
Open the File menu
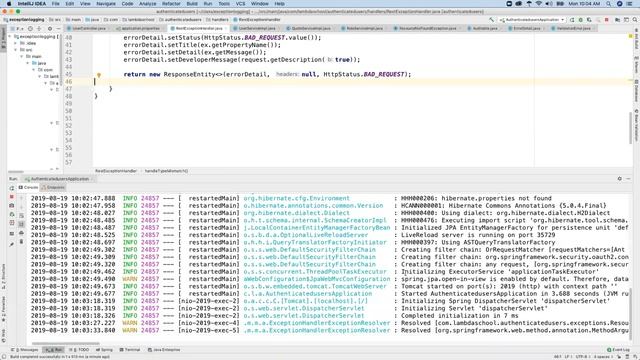tap(55, 4)
